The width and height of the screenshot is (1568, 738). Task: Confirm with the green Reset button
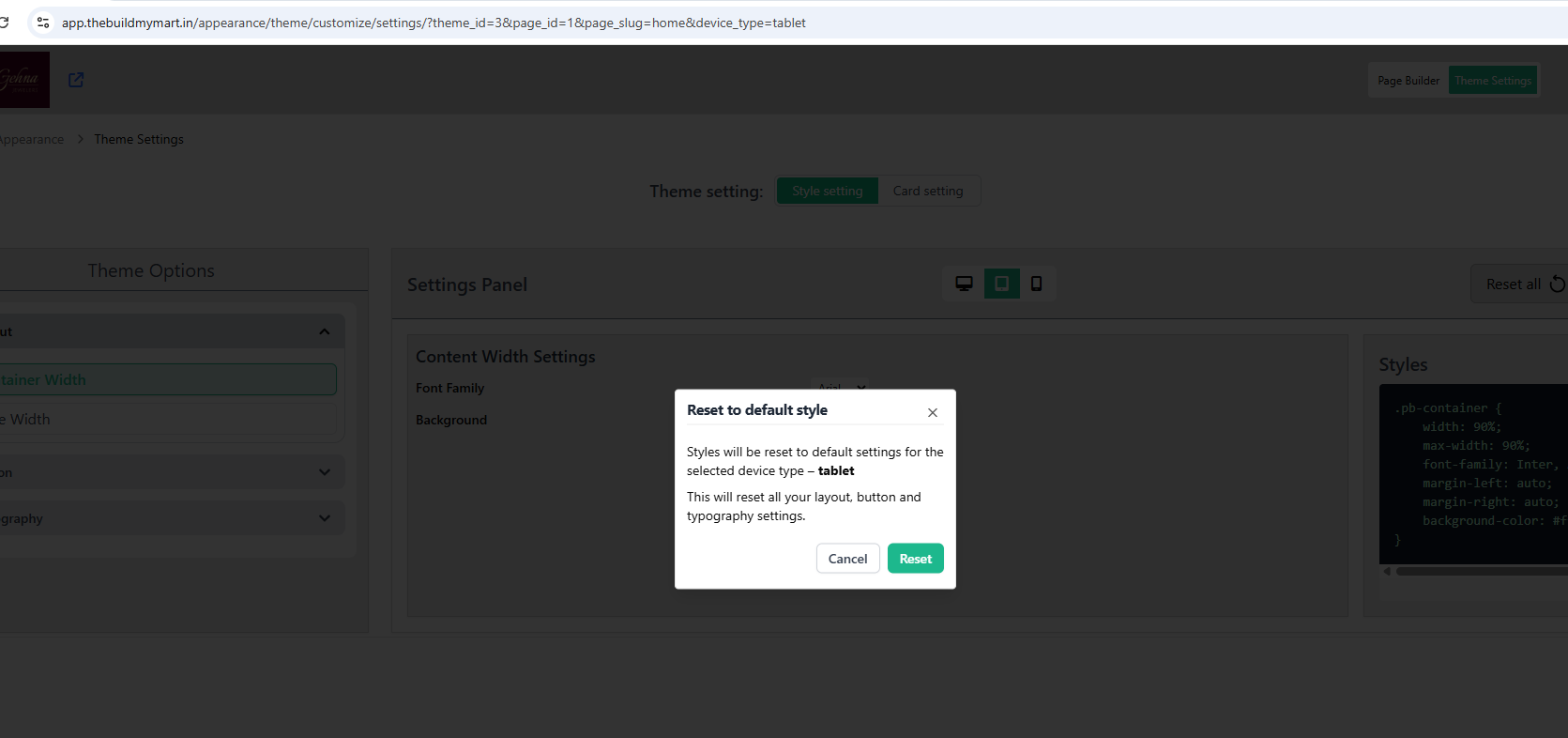(x=916, y=559)
